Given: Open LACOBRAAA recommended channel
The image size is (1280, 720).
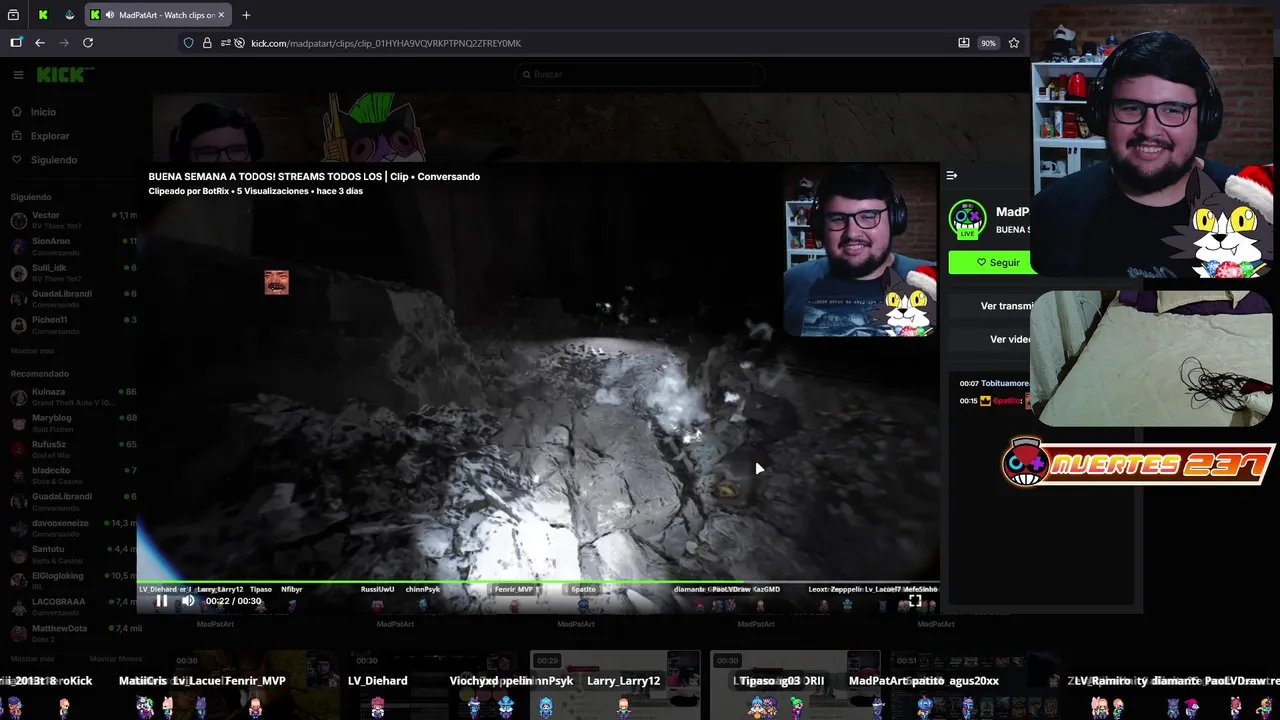Looking at the screenshot, I should click(72, 607).
